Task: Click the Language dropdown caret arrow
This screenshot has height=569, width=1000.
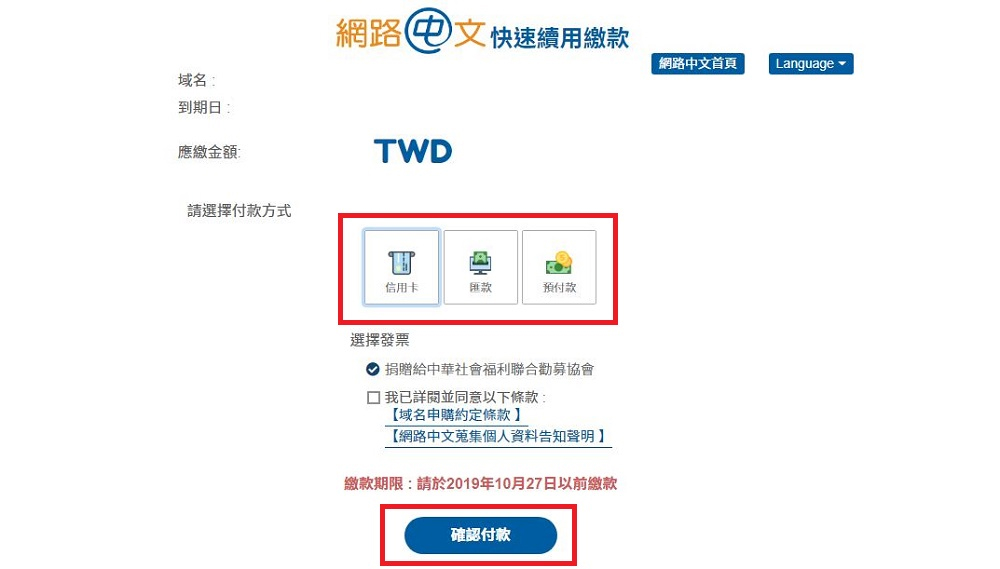Action: pos(842,63)
